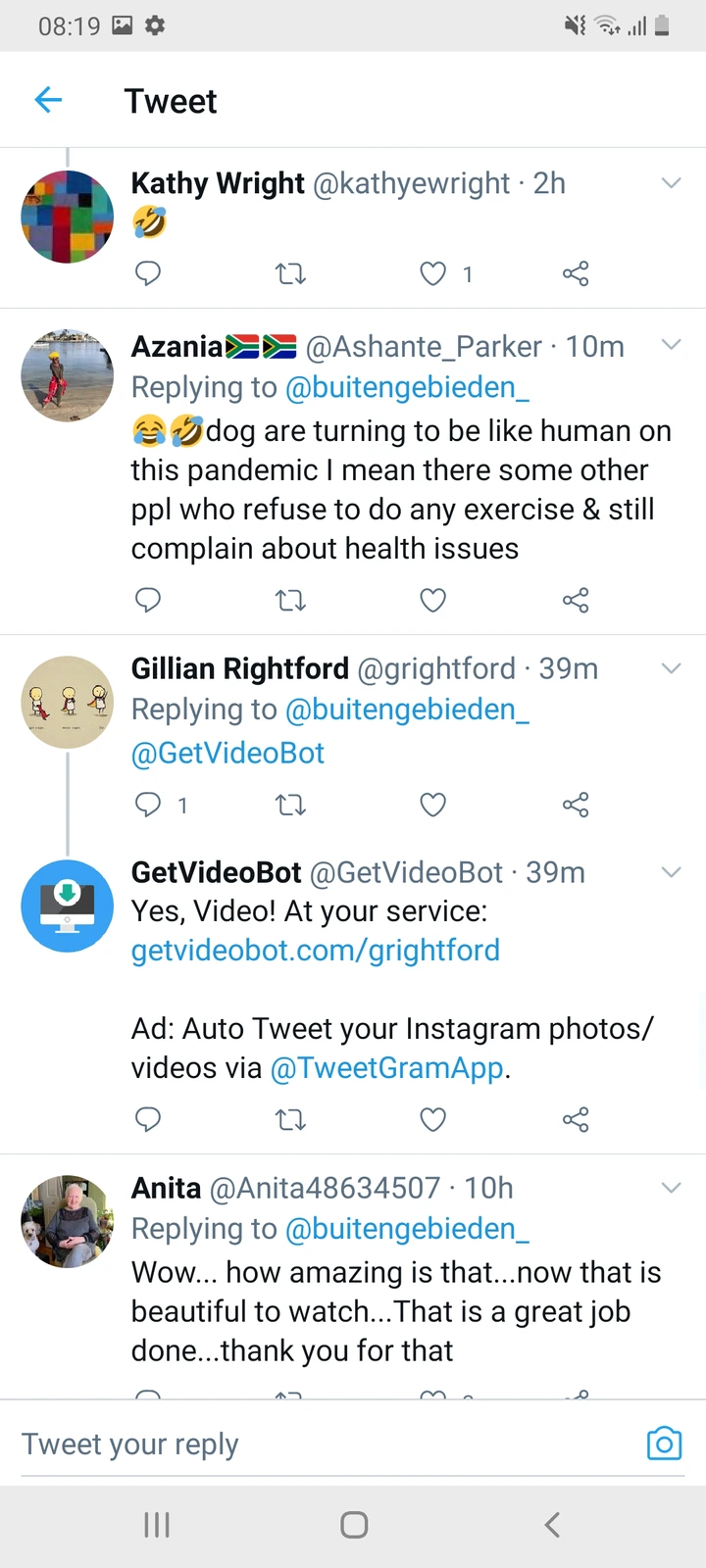Tap Android home navigation button
Image resolution: width=706 pixels, height=1568 pixels.
pos(354,1525)
